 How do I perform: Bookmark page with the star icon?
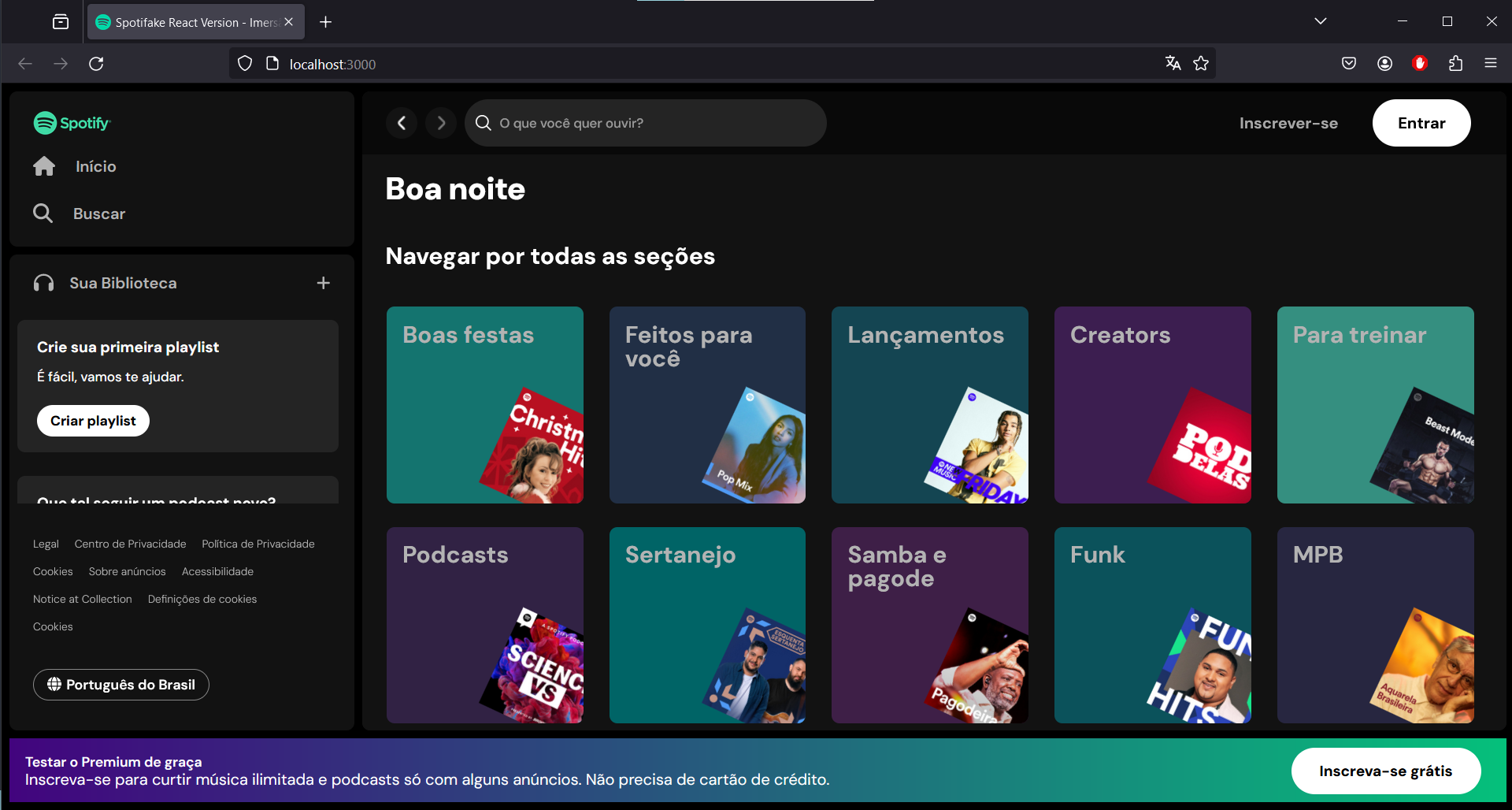pos(1201,64)
